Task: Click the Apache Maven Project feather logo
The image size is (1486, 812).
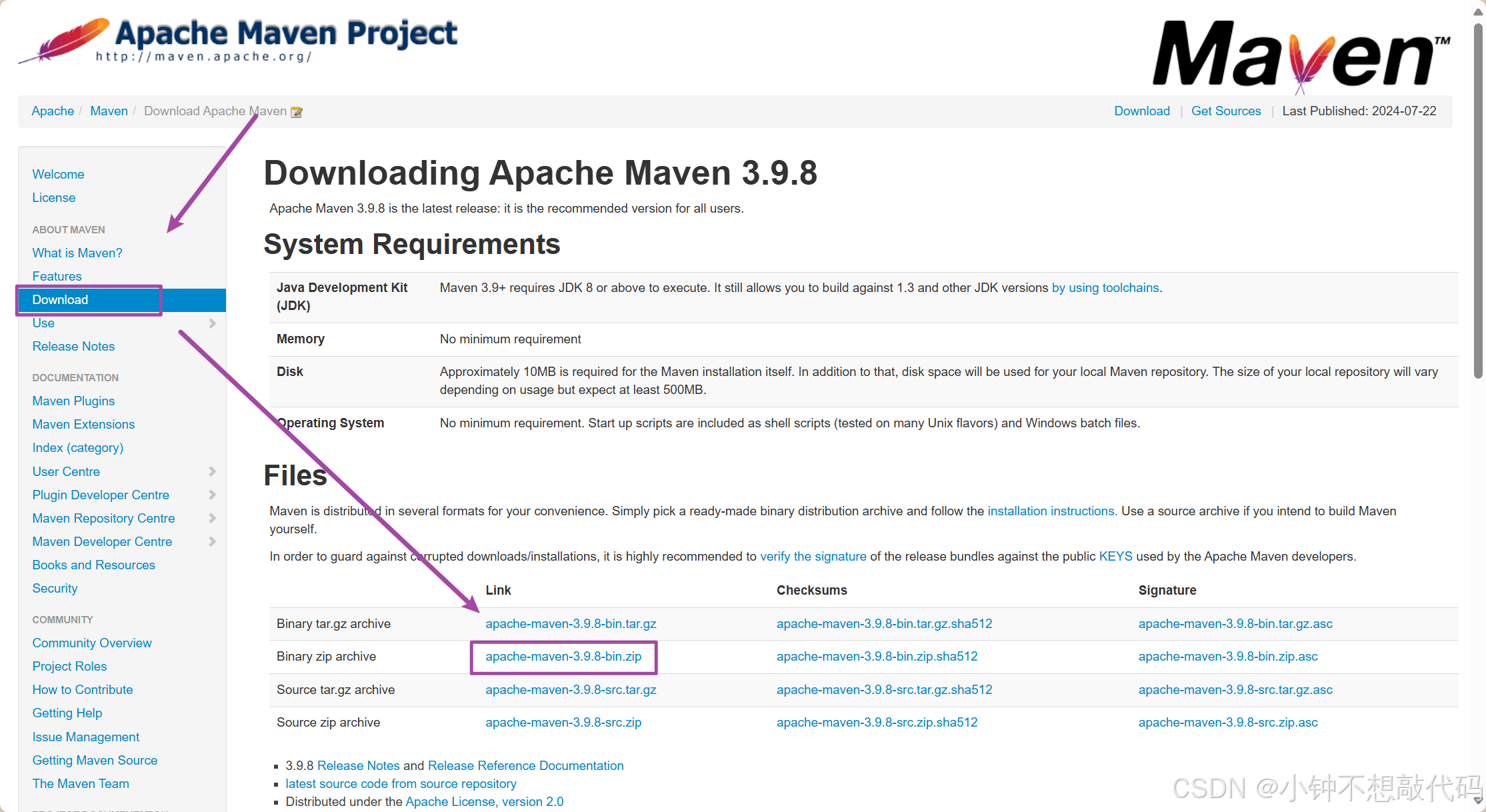Action: (x=238, y=40)
